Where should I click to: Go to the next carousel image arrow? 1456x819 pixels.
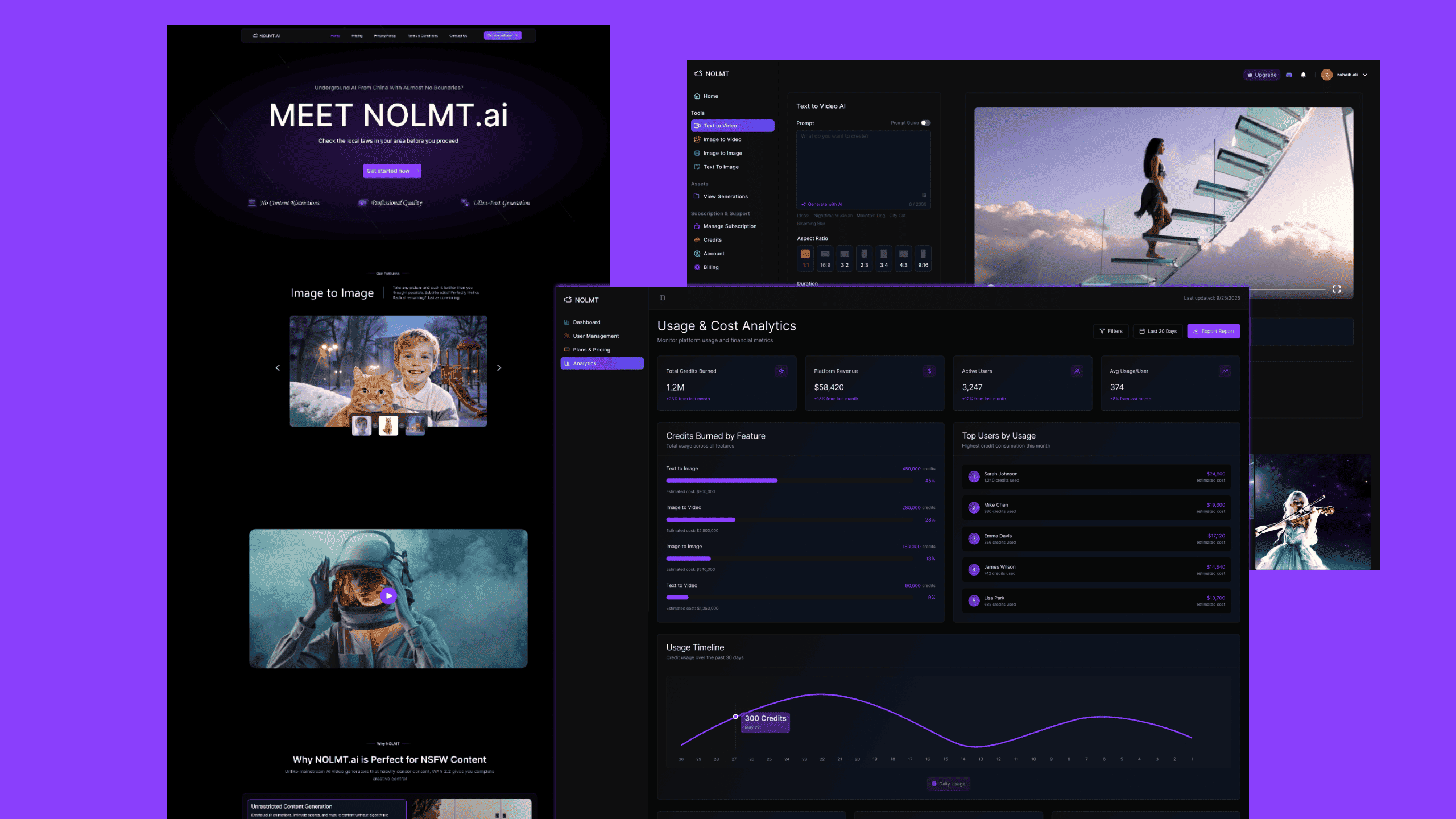[x=499, y=368]
